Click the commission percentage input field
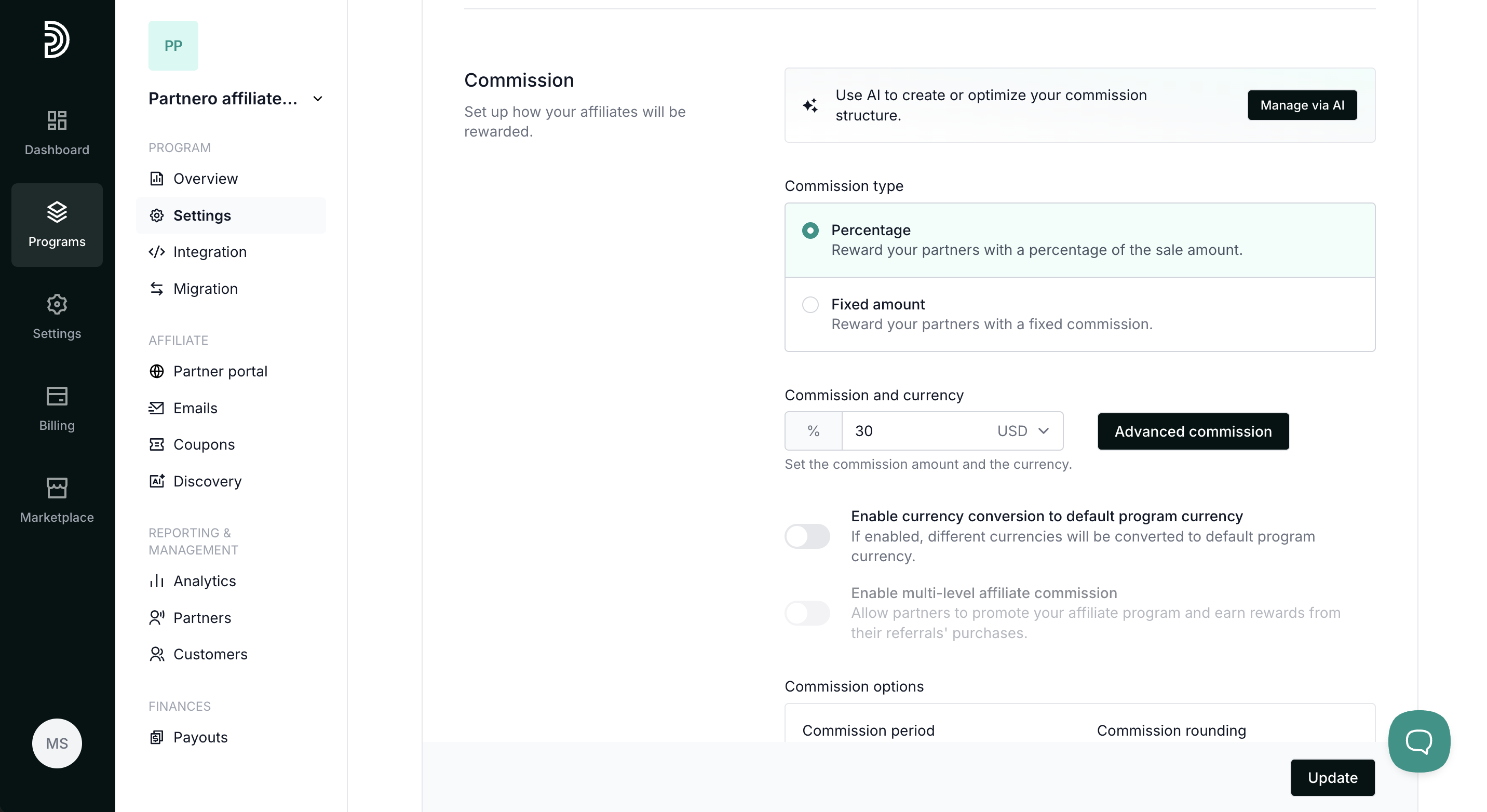This screenshot has width=1487, height=812. (915, 431)
